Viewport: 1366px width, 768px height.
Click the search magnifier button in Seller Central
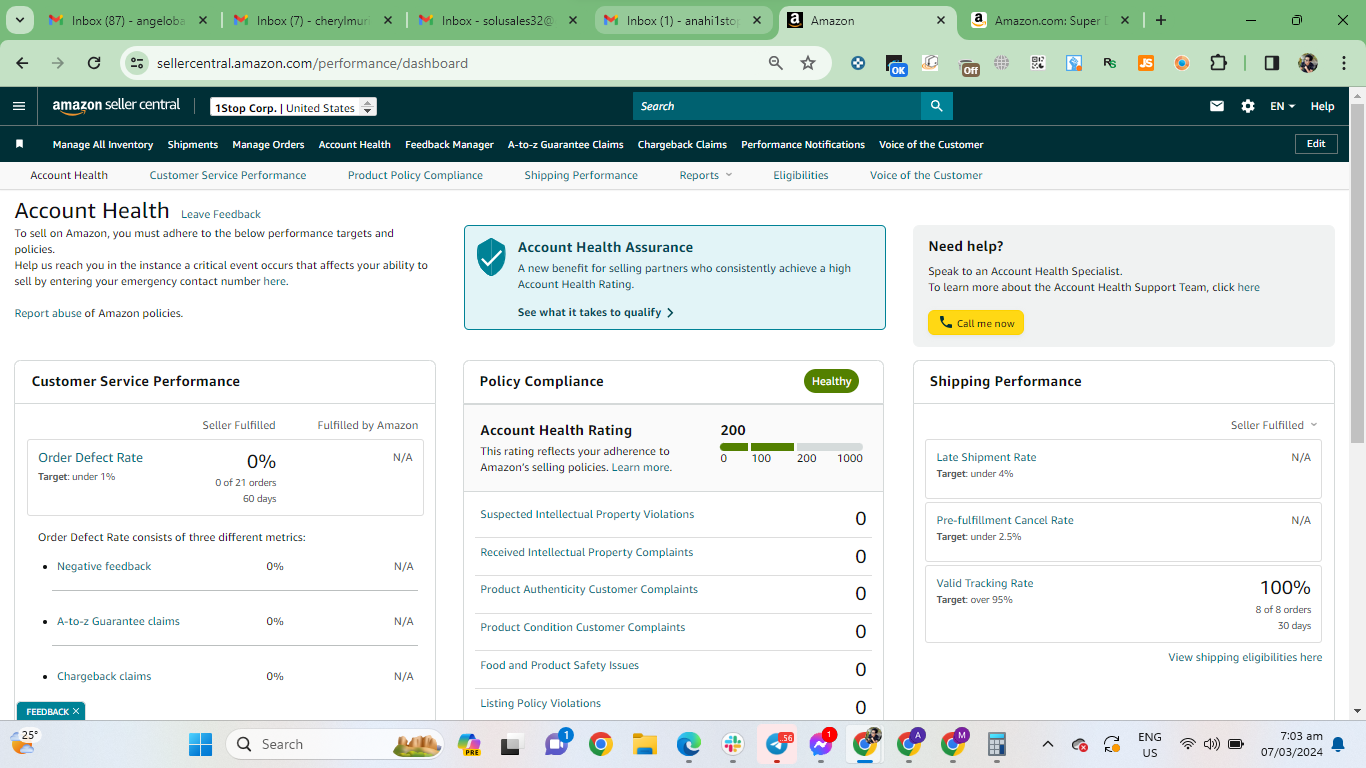coord(936,106)
